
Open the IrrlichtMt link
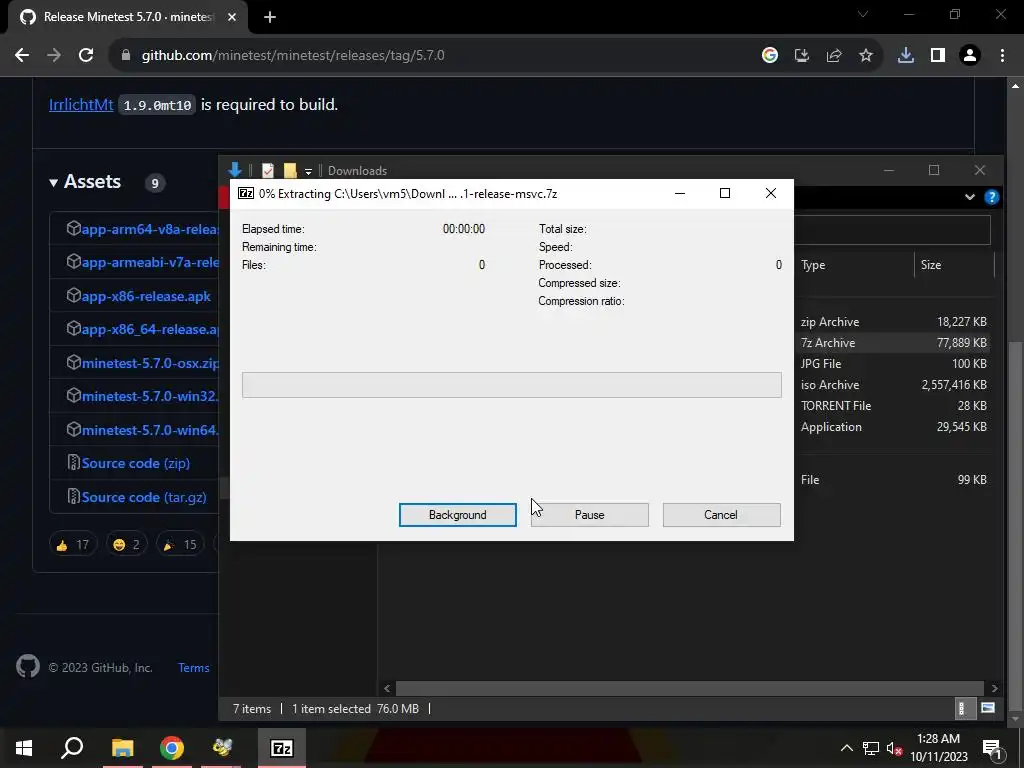point(81,104)
